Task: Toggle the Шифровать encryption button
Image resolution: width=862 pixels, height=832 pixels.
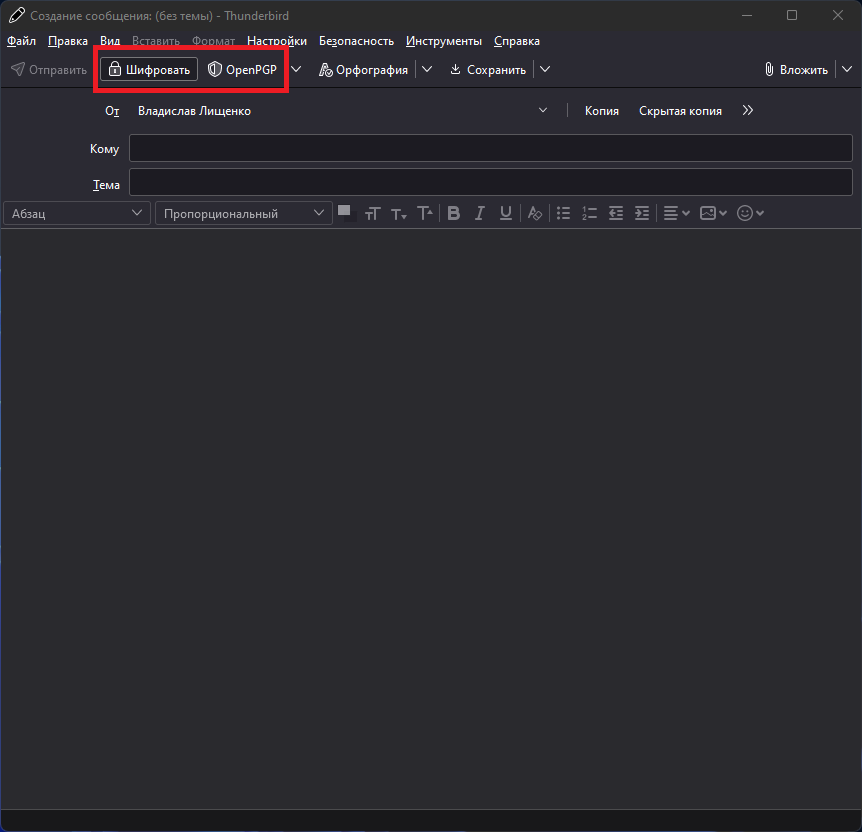Action: 149,69
